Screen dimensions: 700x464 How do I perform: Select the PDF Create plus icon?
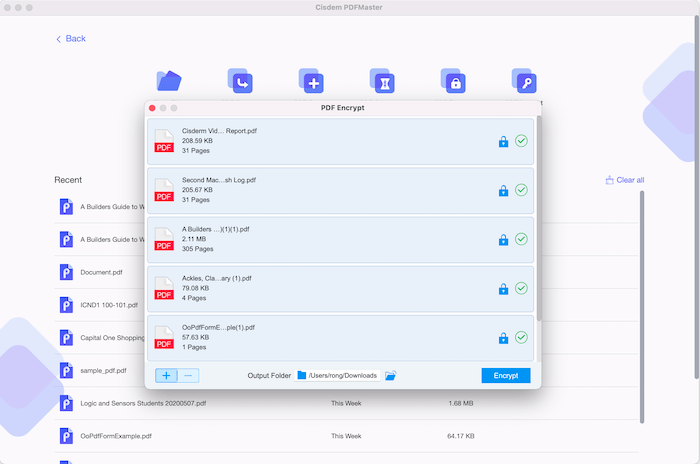click(x=311, y=80)
